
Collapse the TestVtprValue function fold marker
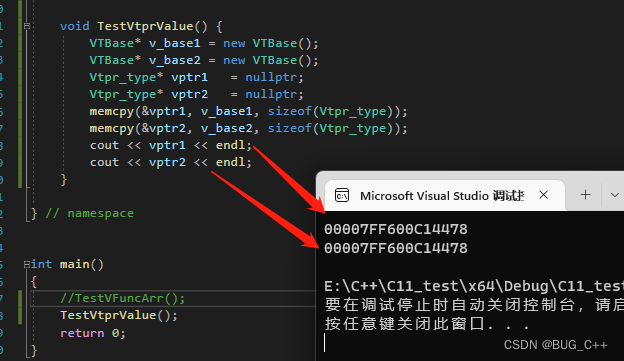coord(27,26)
